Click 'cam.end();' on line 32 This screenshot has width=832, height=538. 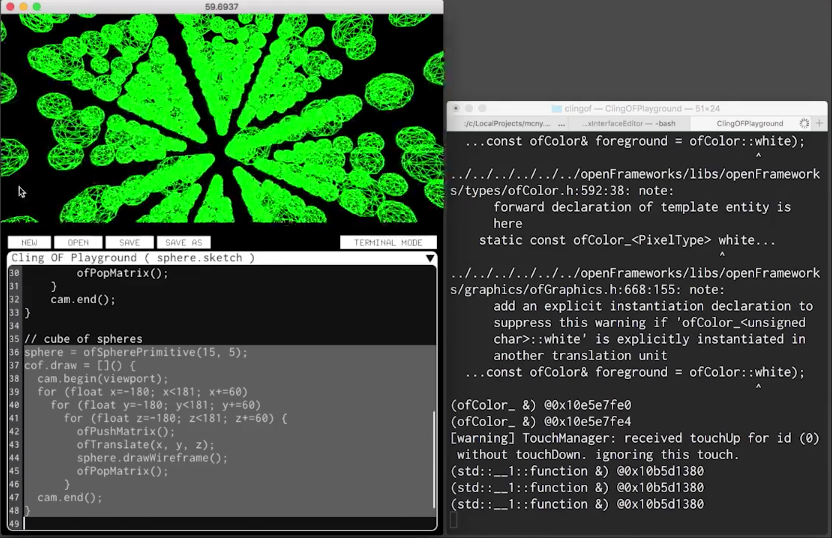click(x=83, y=299)
